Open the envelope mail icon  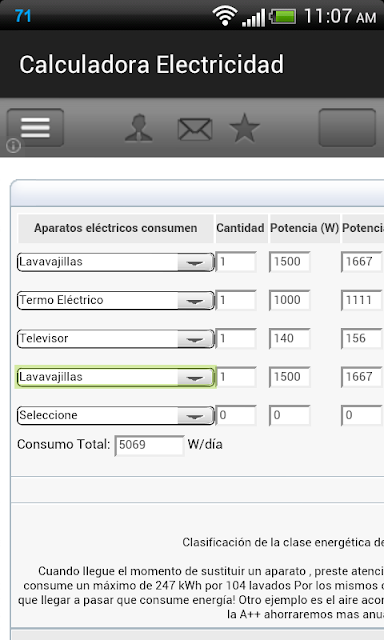(195, 129)
